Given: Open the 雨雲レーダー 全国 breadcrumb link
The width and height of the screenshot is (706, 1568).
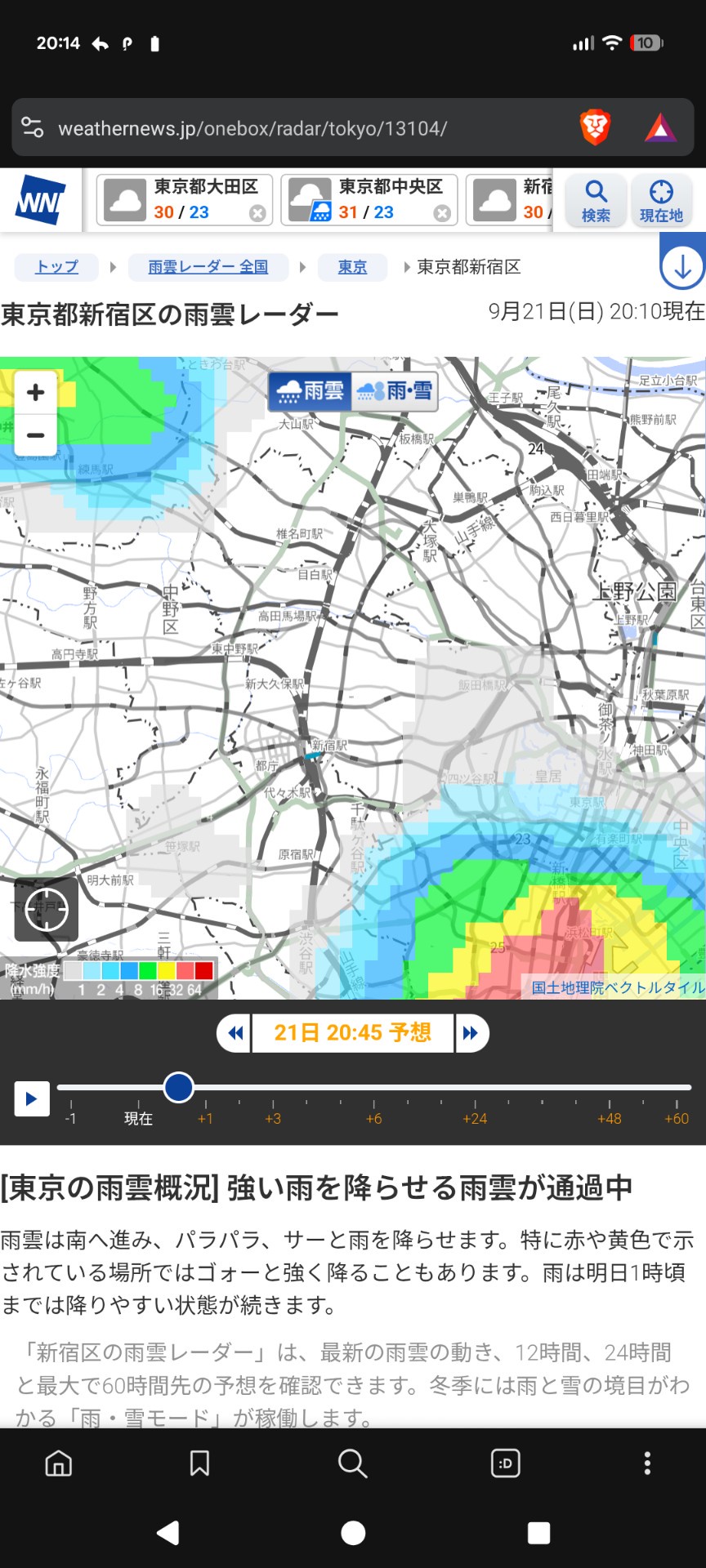Looking at the screenshot, I should [208, 267].
